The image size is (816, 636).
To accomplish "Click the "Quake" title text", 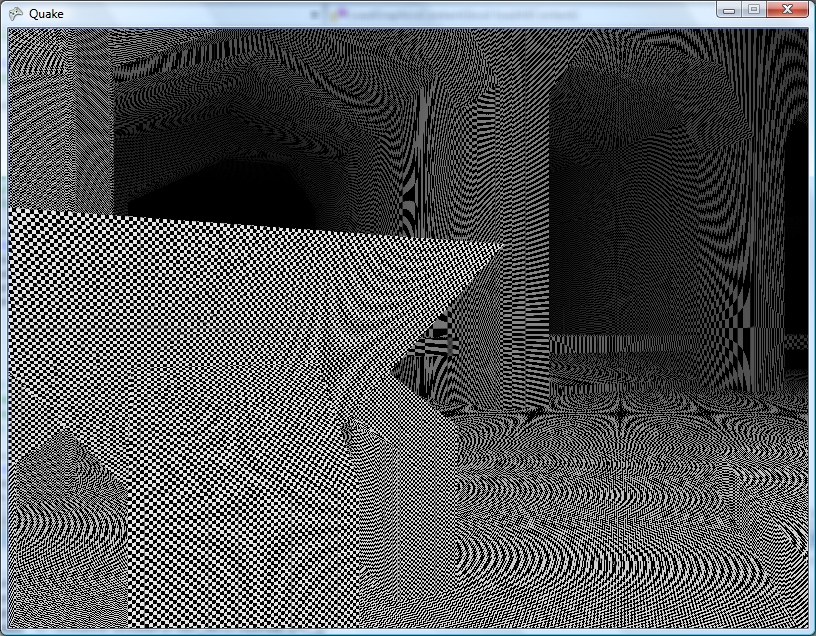I will [46, 14].
